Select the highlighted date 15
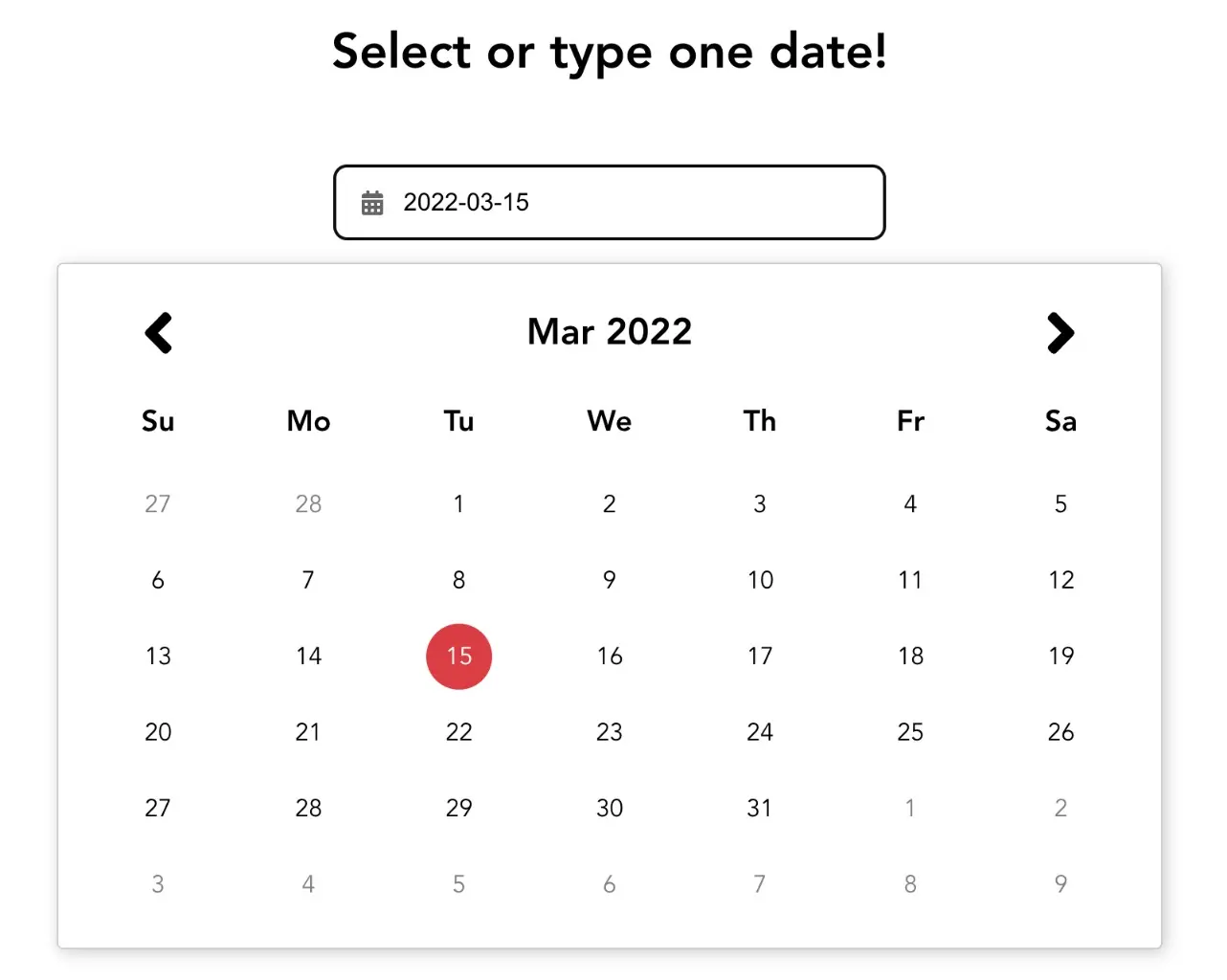The image size is (1227, 980). point(459,657)
